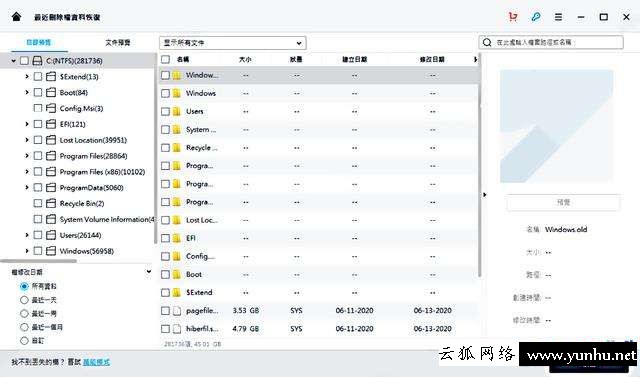
Task: Click the $Extend(13) folder icon in tree
Action: point(51,77)
